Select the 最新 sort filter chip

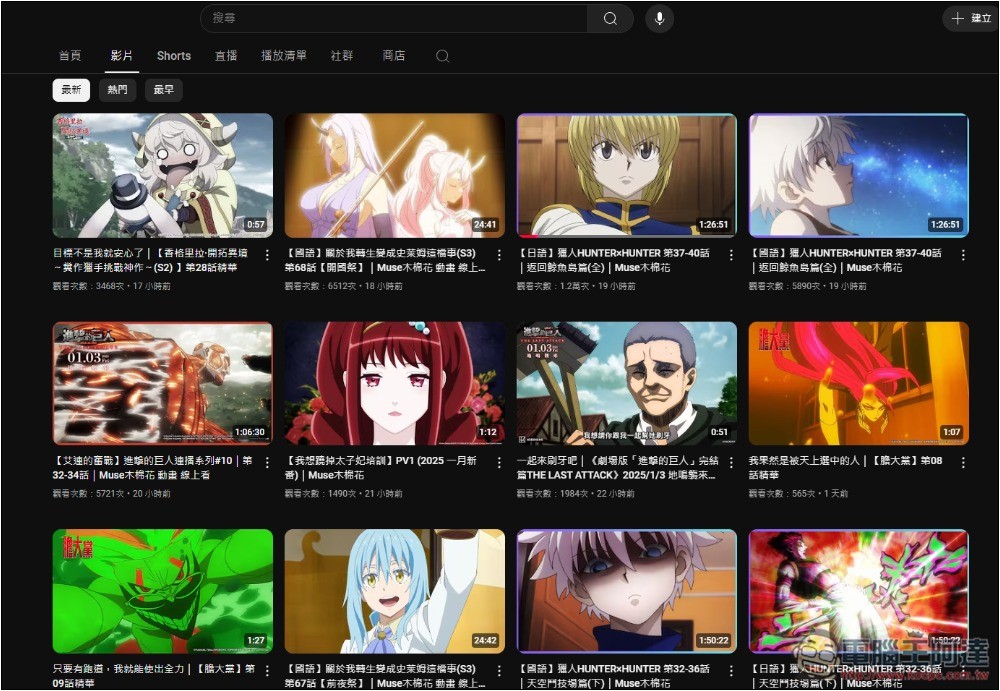coord(71,90)
